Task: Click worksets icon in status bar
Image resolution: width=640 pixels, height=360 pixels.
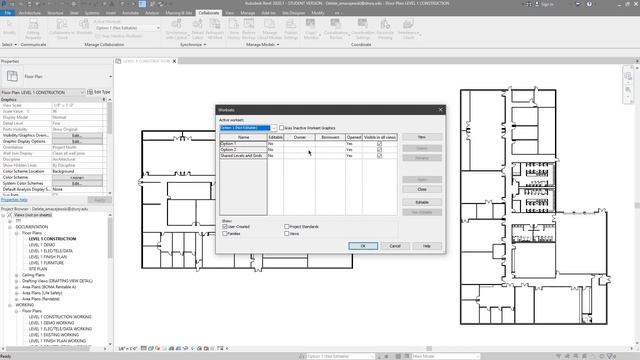Action: tap(302, 356)
